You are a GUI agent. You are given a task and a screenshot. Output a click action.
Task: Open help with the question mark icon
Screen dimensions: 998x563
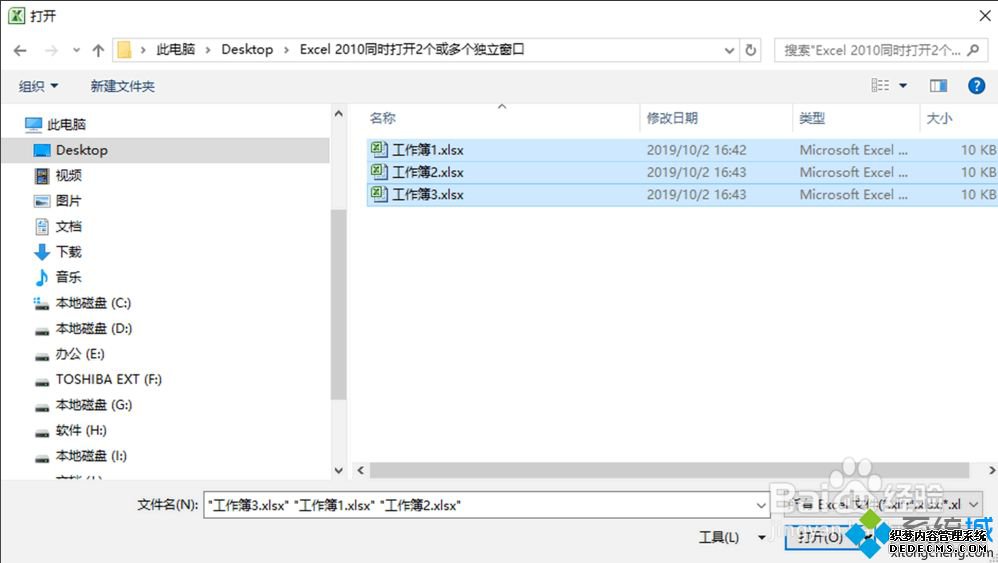pyautogui.click(x=976, y=85)
